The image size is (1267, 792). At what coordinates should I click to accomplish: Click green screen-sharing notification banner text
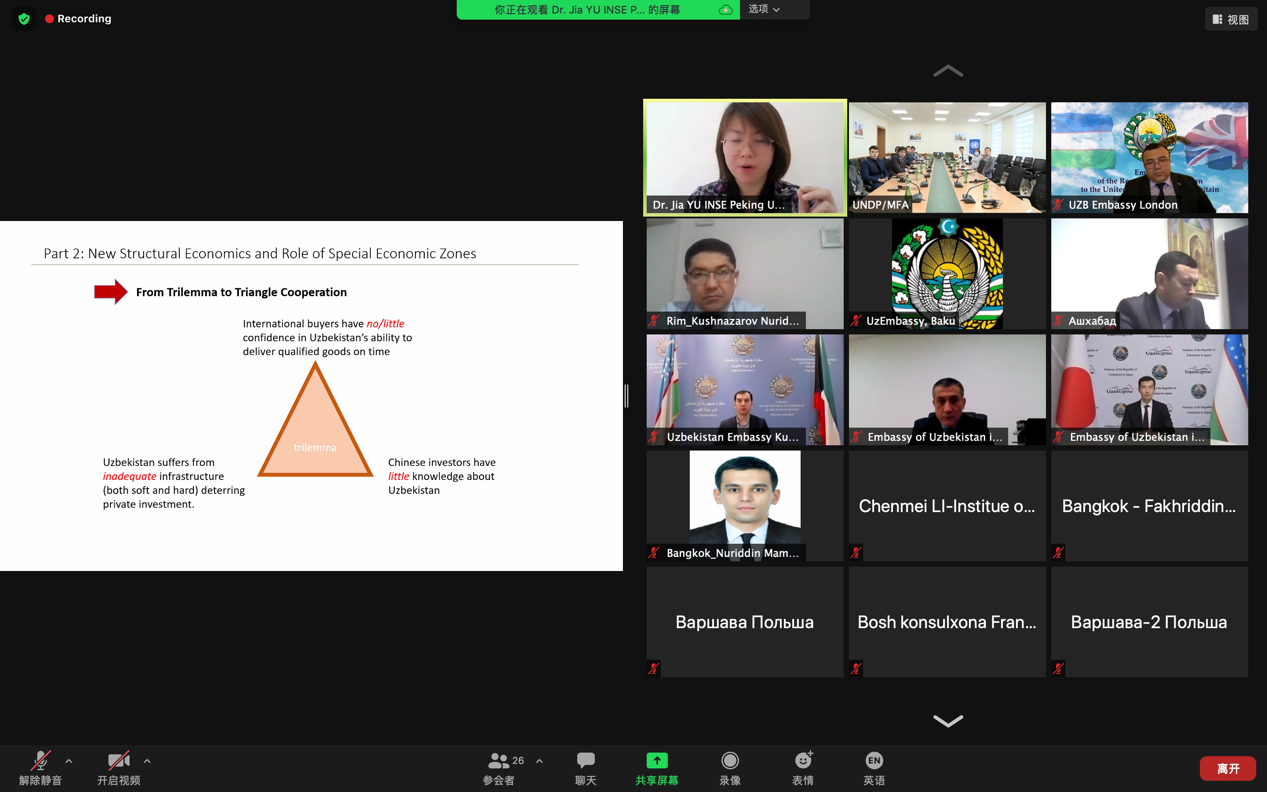587,10
